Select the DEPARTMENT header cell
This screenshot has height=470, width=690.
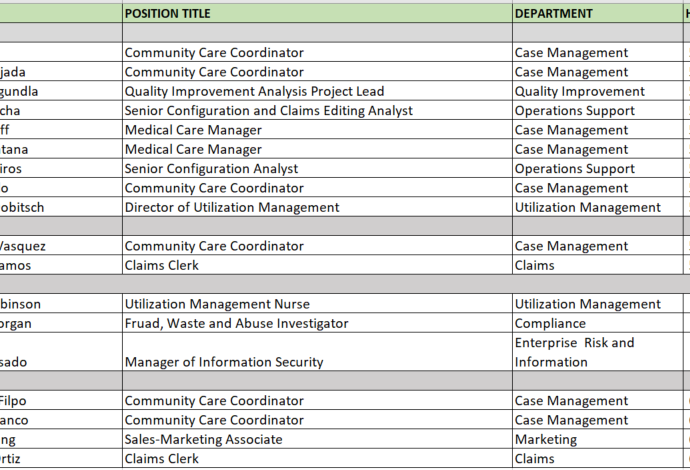598,14
